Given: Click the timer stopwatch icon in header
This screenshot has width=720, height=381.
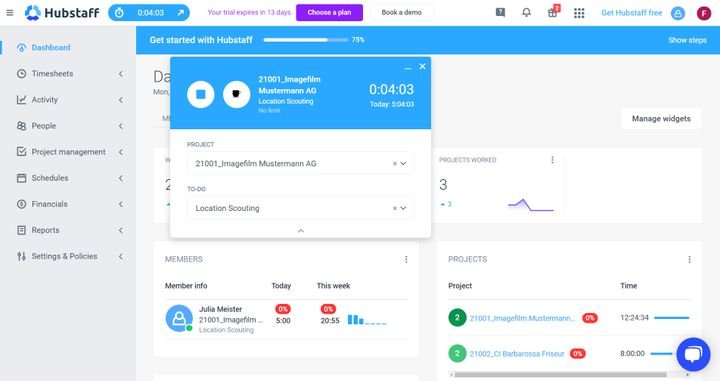Looking at the screenshot, I should 119,13.
